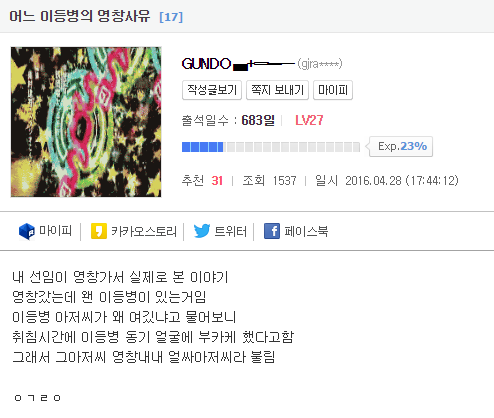Image resolution: width=494 pixels, height=418 pixels.
Task: Open the 마이피 profile button
Action: click(x=333, y=90)
